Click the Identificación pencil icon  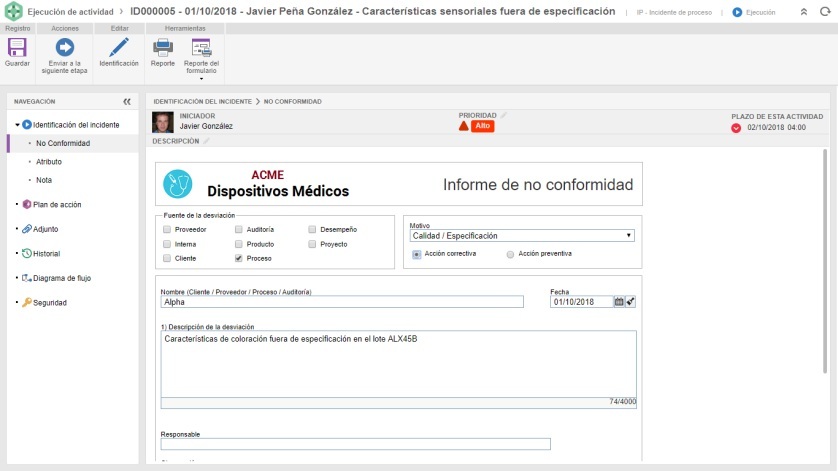pyautogui.click(x=119, y=47)
